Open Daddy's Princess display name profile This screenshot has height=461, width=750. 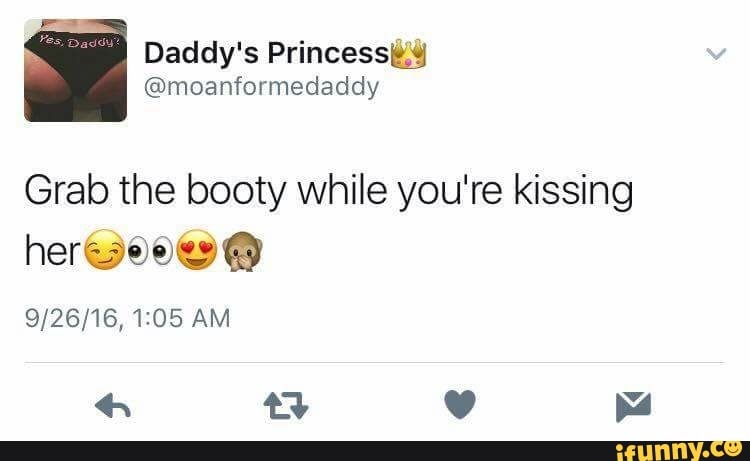tap(266, 53)
